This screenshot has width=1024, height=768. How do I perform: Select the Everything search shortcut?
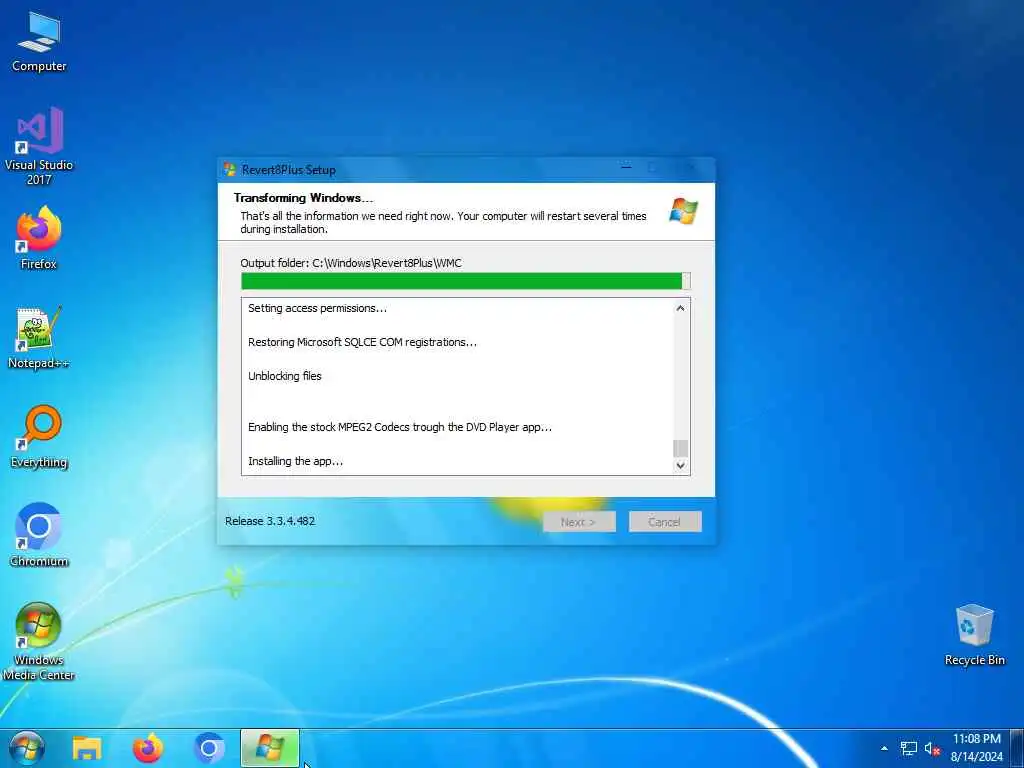(x=39, y=438)
